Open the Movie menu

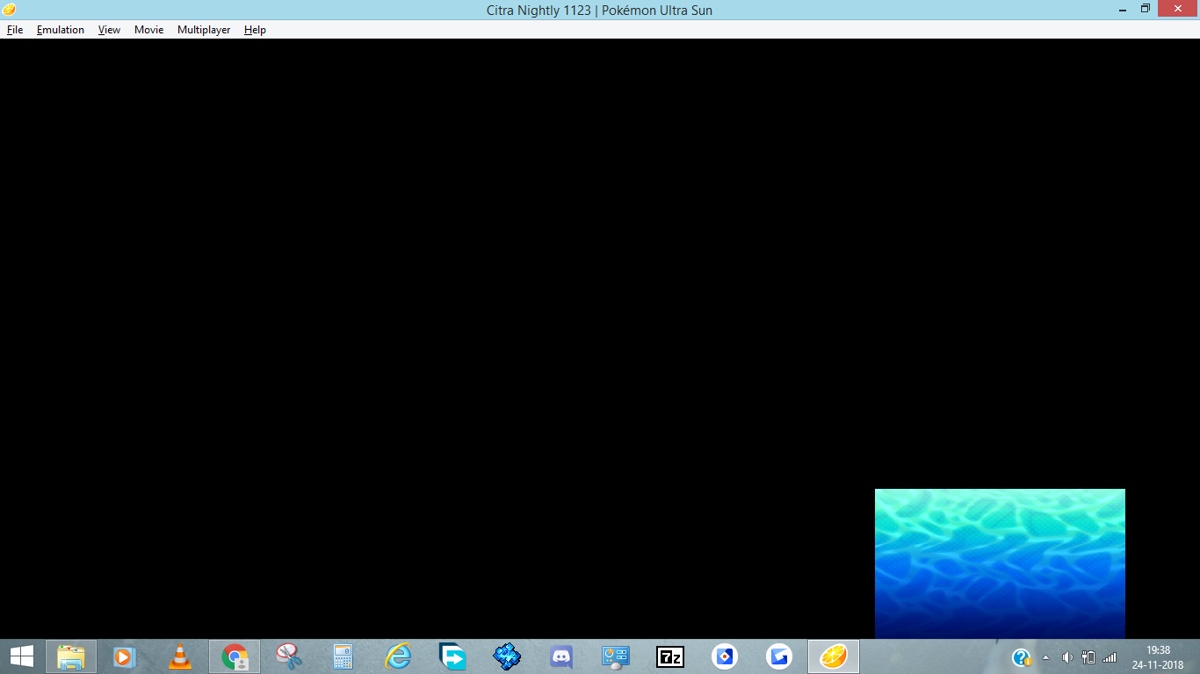point(148,30)
